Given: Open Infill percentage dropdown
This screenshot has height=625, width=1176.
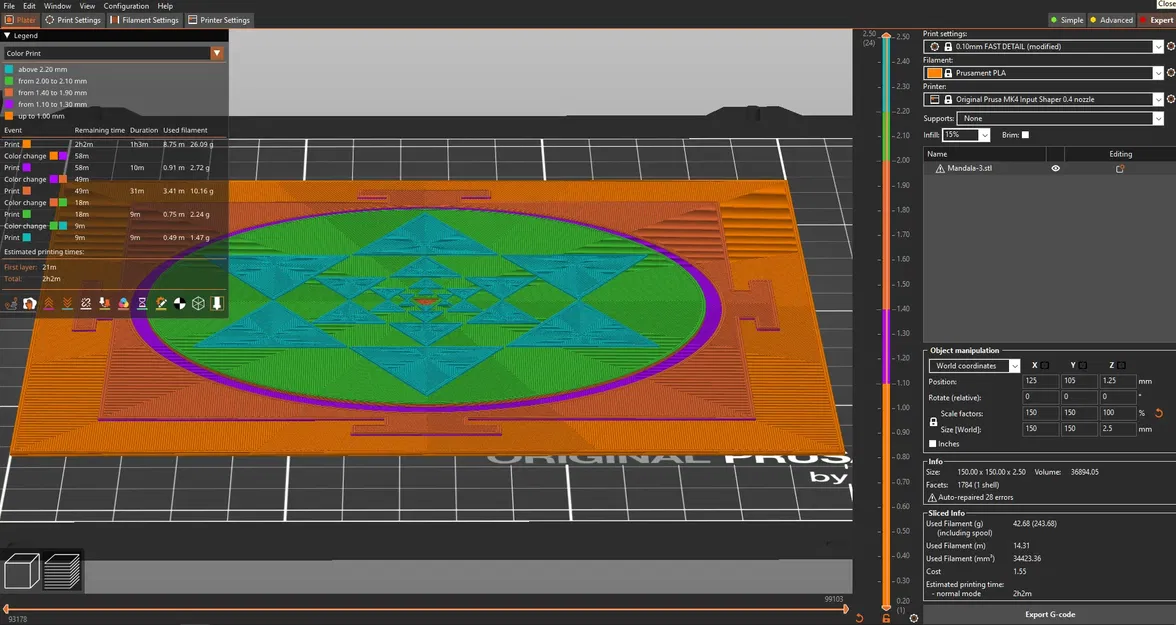Looking at the screenshot, I should click(984, 135).
